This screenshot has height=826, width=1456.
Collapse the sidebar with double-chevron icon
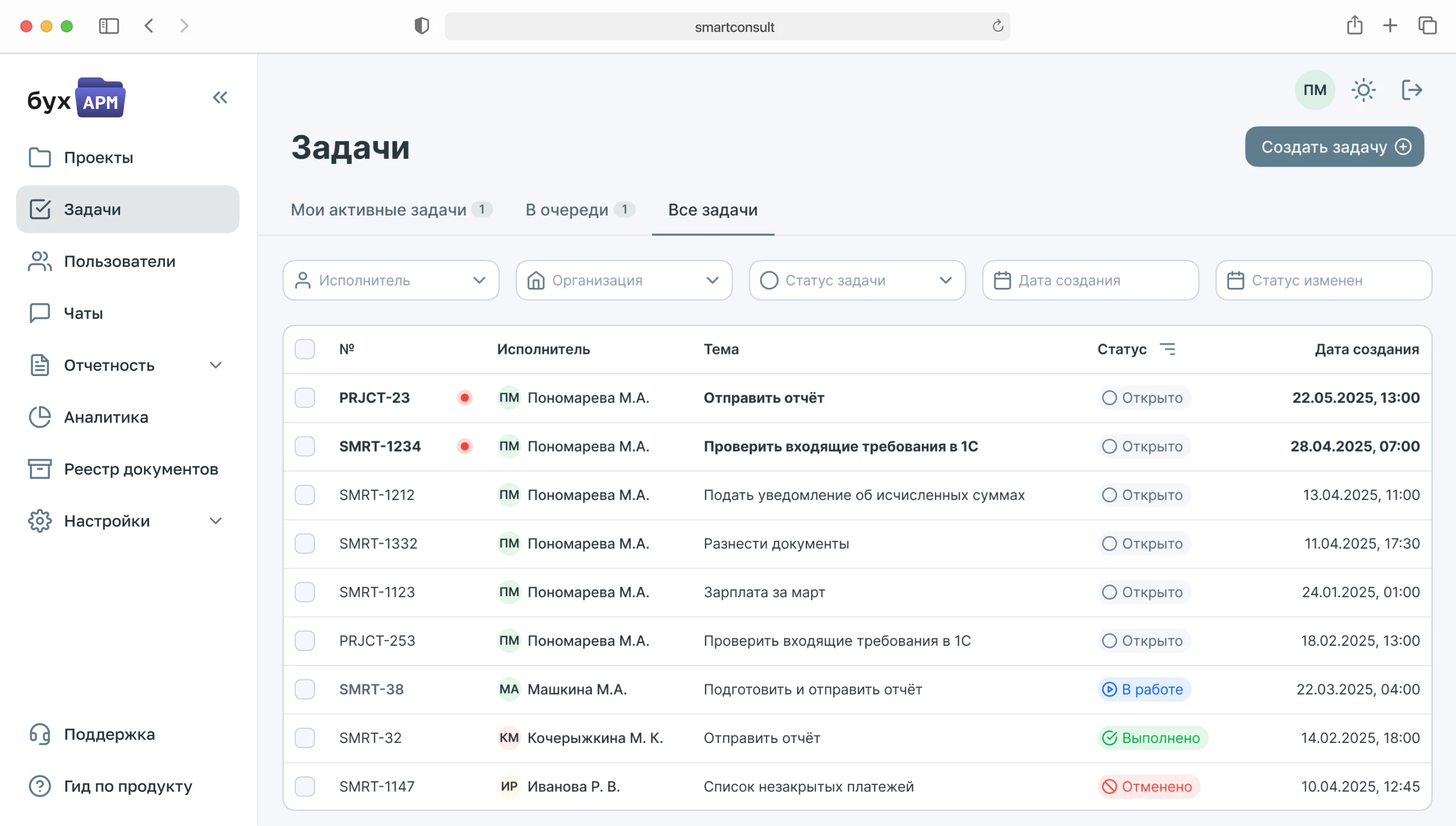coord(220,97)
